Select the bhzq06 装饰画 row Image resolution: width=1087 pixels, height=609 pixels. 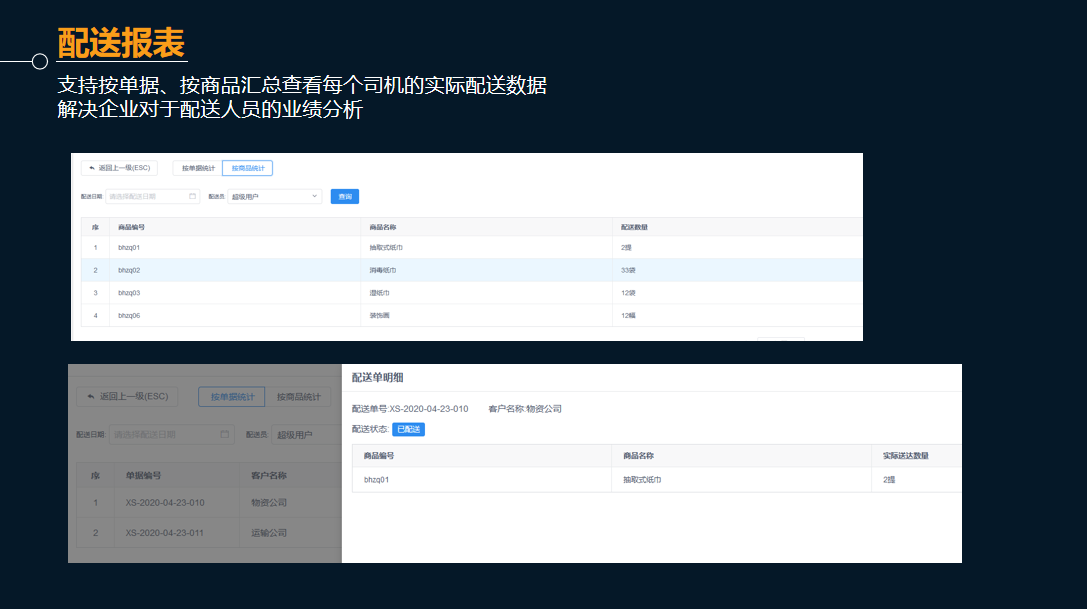(400, 314)
